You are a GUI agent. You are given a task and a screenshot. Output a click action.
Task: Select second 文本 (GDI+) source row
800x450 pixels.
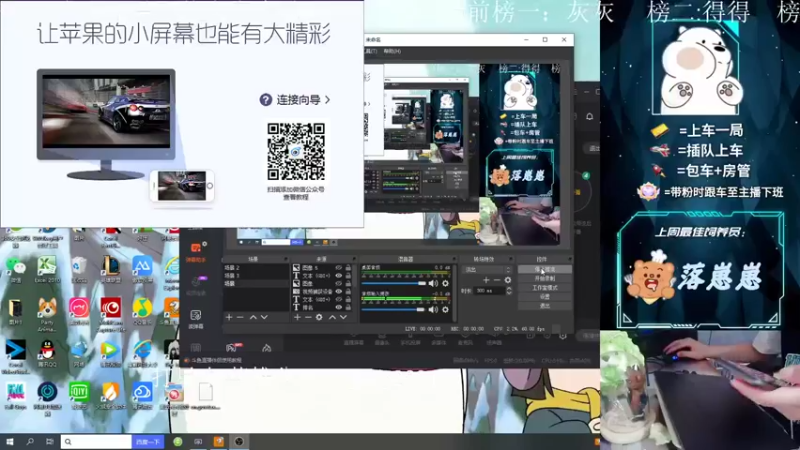tap(322, 299)
